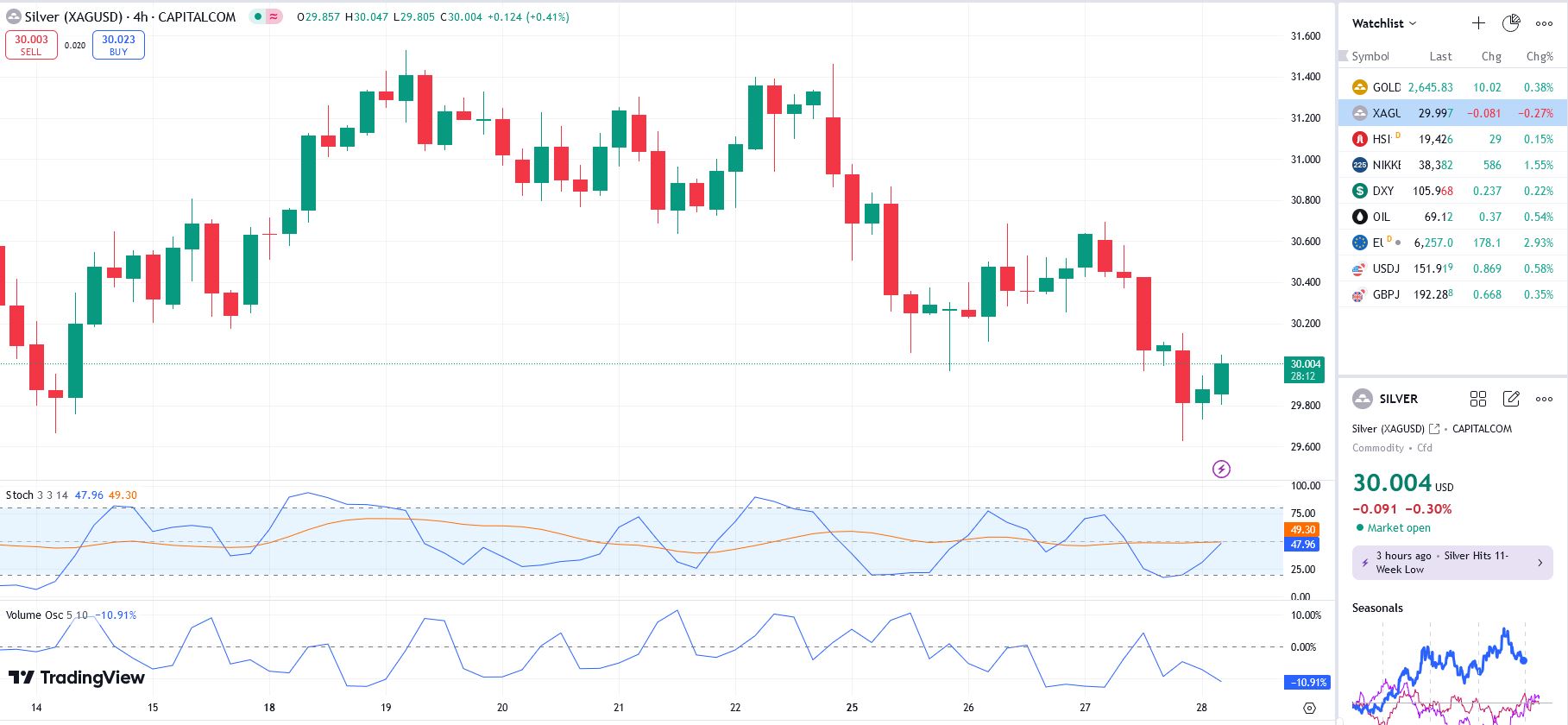Click the edit note icon beside SILVER
The image size is (1568, 725).
[1511, 399]
